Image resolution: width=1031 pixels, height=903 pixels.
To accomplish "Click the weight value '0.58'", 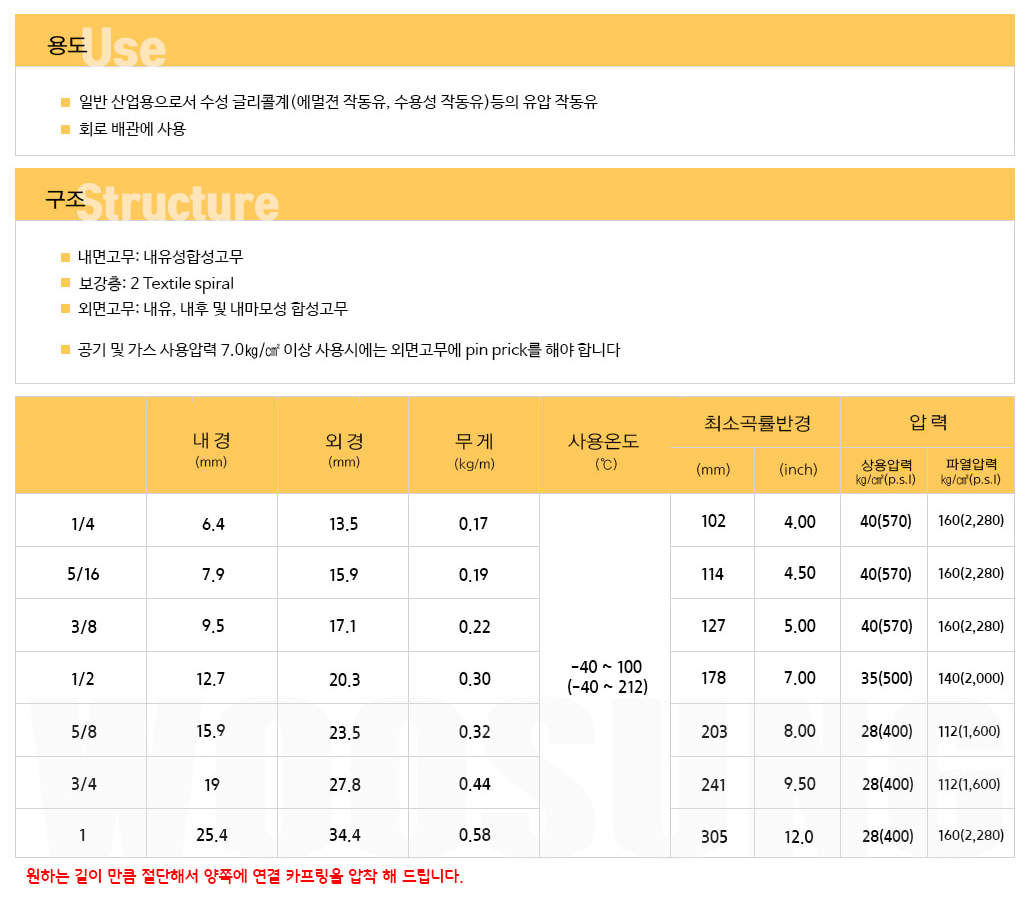I will pos(475,835).
